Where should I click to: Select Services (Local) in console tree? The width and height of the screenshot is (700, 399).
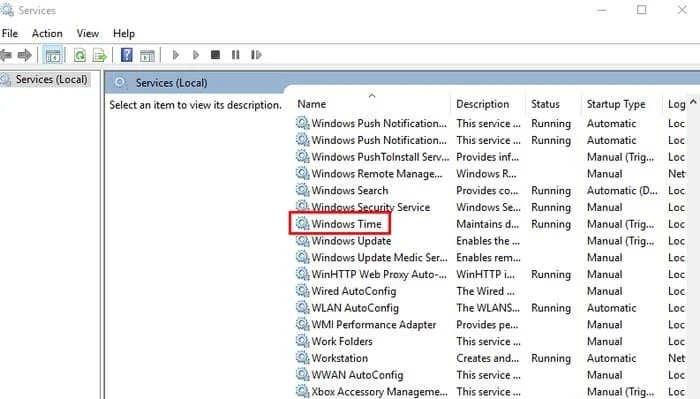(x=51, y=79)
